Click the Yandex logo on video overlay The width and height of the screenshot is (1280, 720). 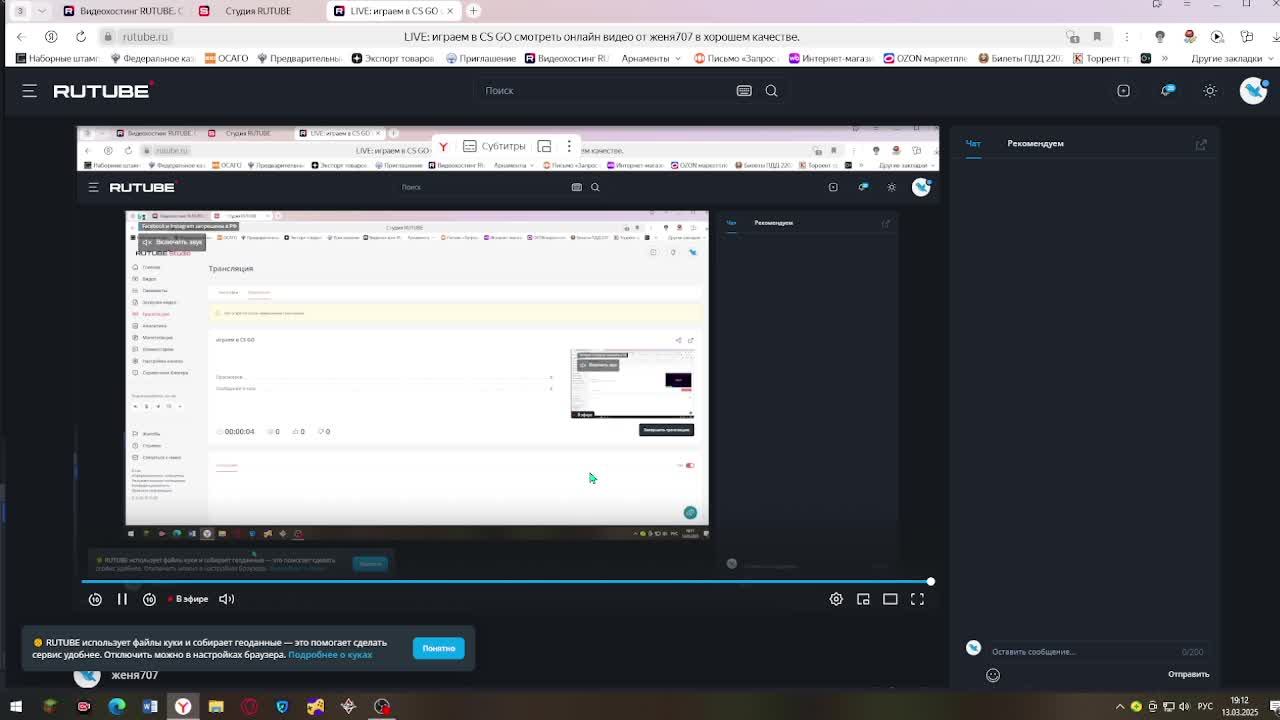[x=443, y=146]
